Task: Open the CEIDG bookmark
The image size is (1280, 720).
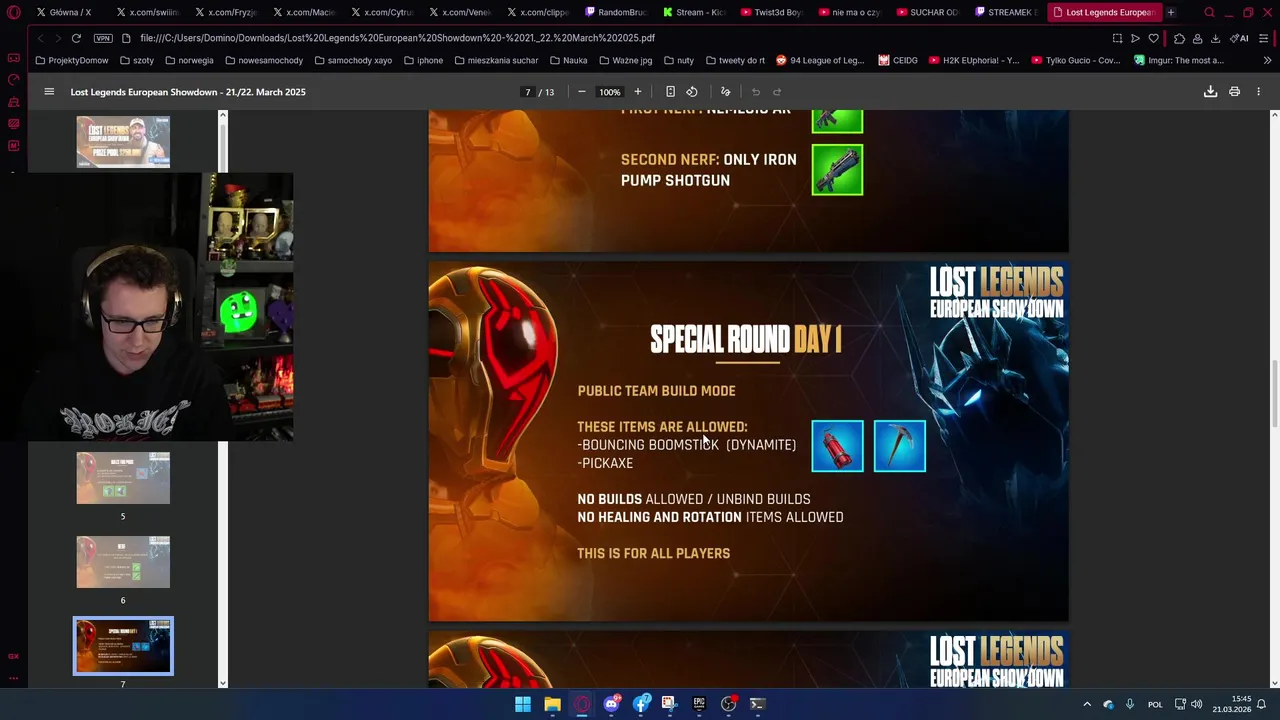Action: pos(898,60)
